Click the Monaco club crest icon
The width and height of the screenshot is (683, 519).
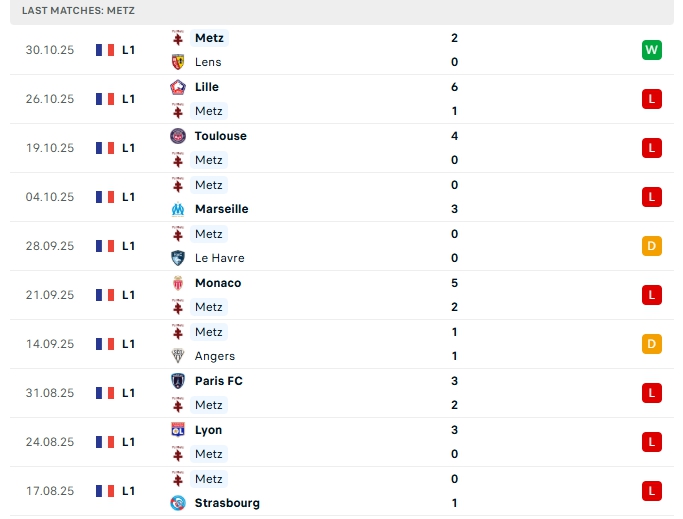(x=179, y=283)
